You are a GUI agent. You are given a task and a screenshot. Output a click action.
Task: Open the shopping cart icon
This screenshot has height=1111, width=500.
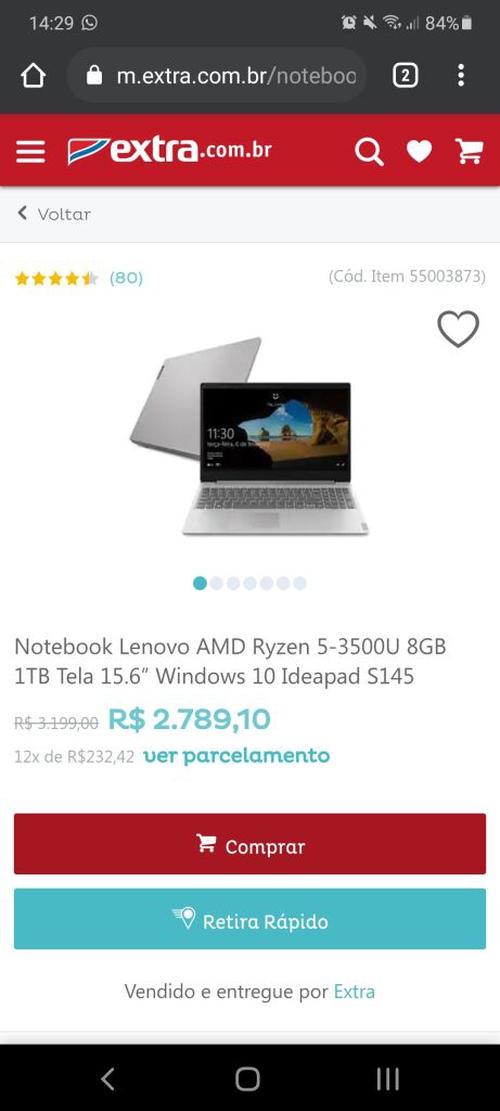469,151
